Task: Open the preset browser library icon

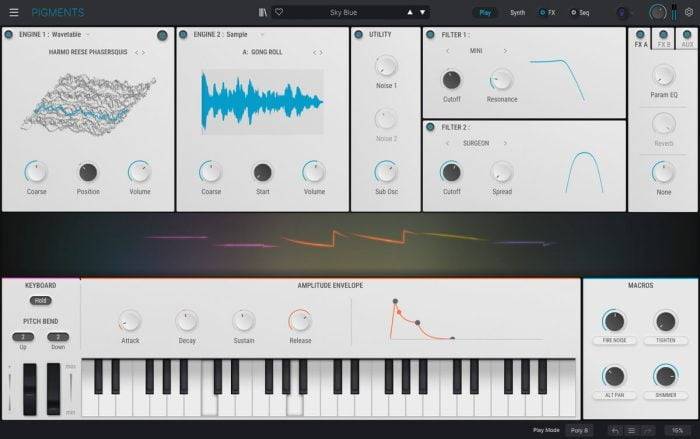Action: [x=262, y=13]
